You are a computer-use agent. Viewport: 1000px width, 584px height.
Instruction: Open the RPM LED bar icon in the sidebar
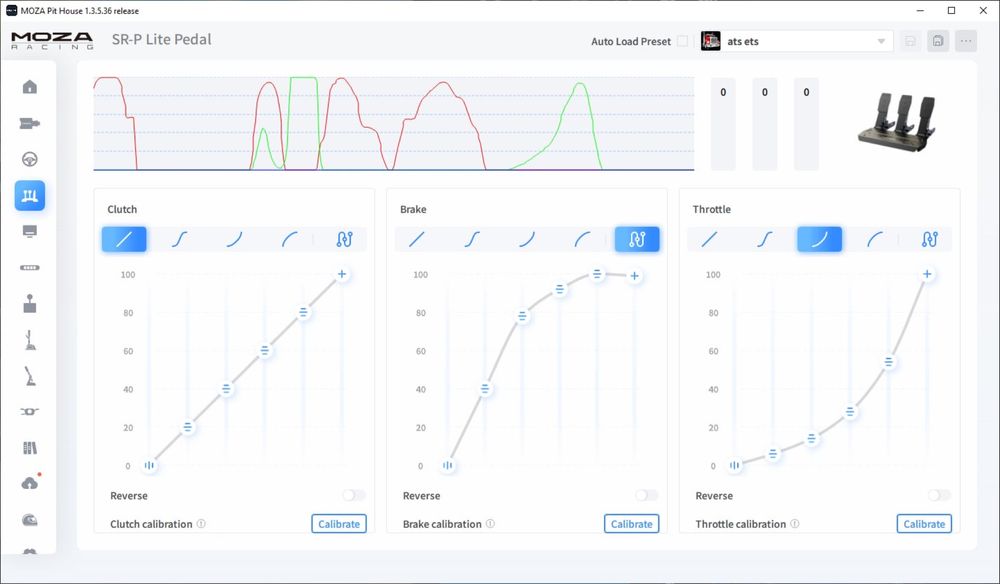point(30,268)
